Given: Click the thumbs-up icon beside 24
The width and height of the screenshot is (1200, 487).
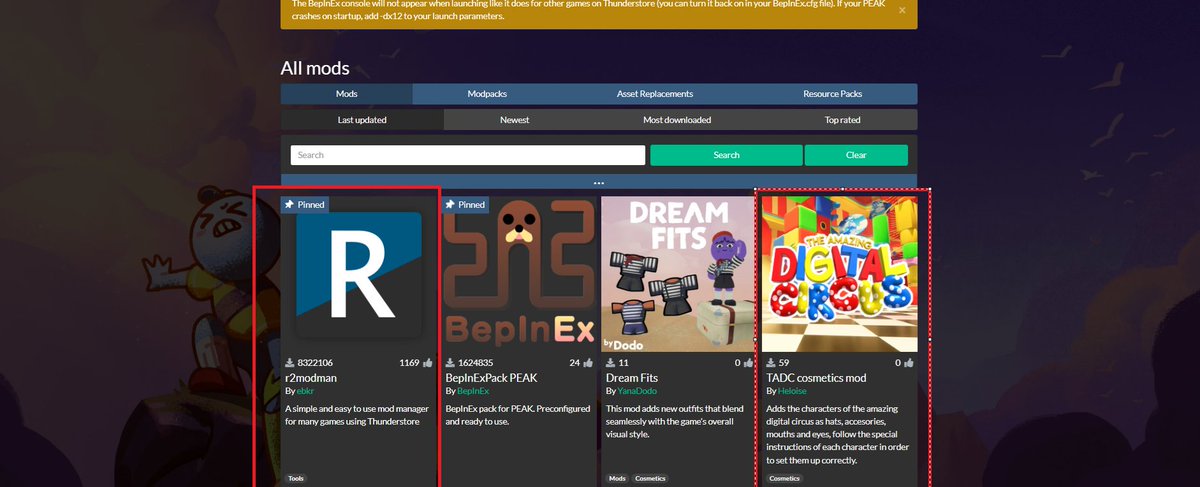Looking at the screenshot, I should pos(588,363).
